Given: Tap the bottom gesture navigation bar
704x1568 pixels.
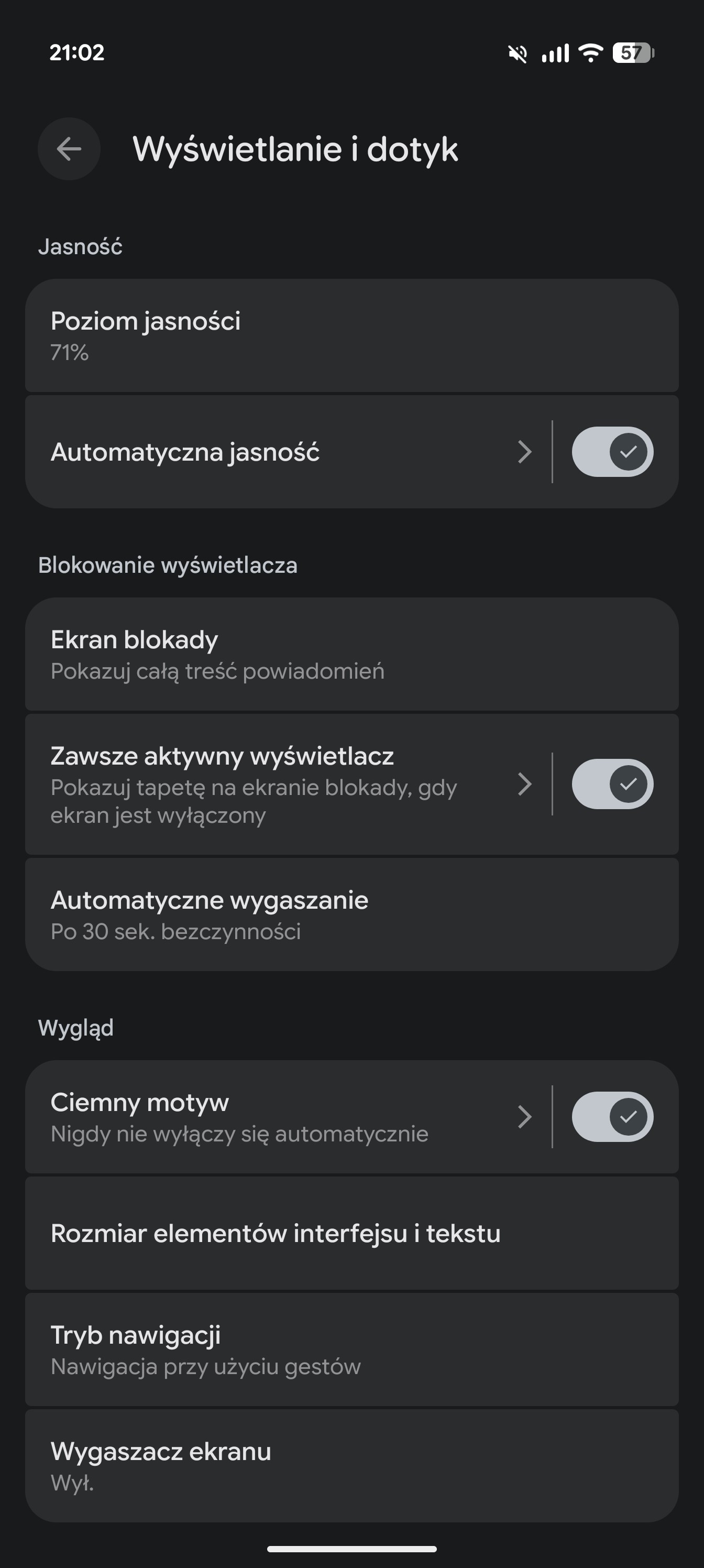Looking at the screenshot, I should tap(351, 1549).
